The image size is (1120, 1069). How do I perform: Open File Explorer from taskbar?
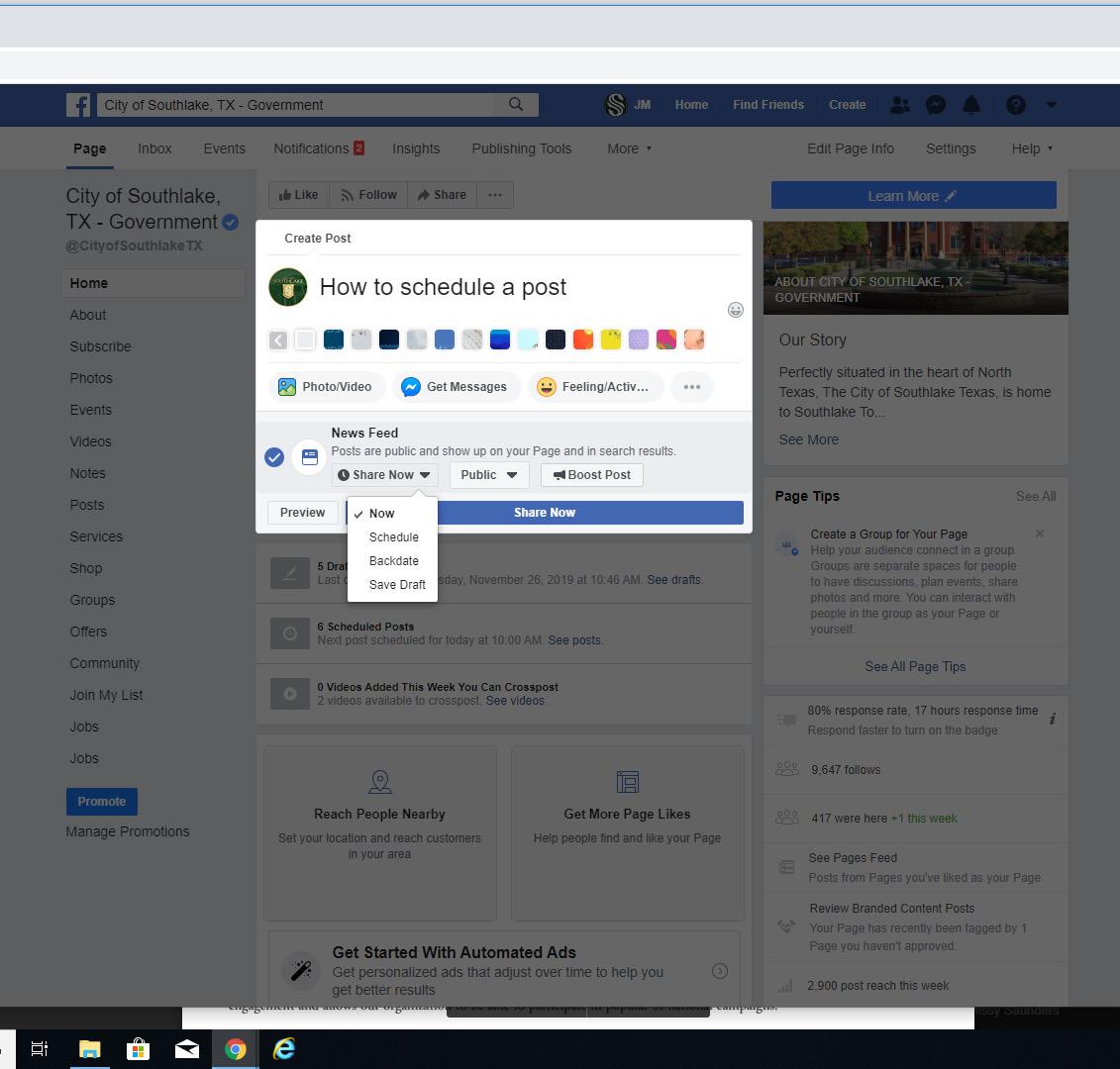89,1049
